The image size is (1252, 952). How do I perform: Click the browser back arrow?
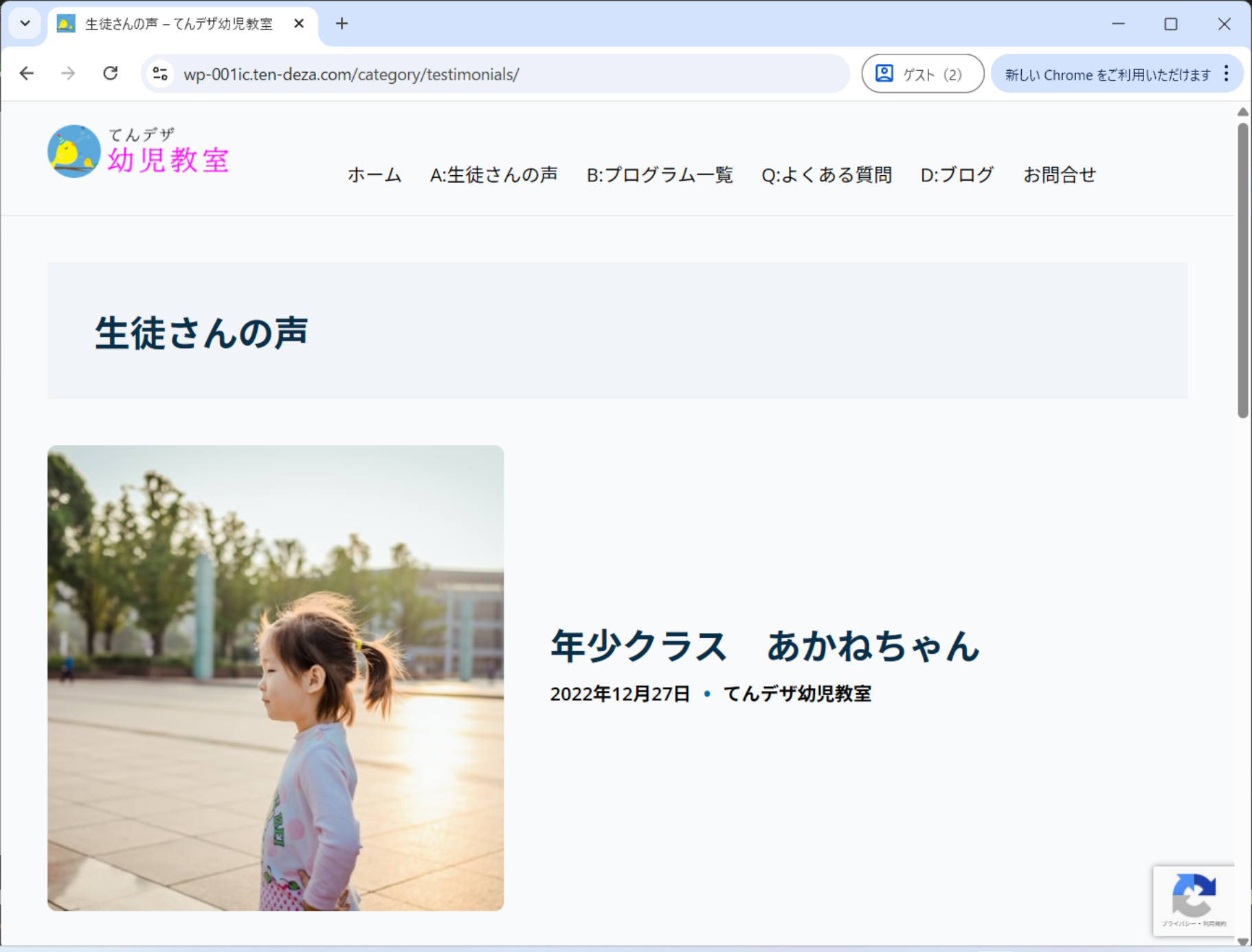coord(27,73)
